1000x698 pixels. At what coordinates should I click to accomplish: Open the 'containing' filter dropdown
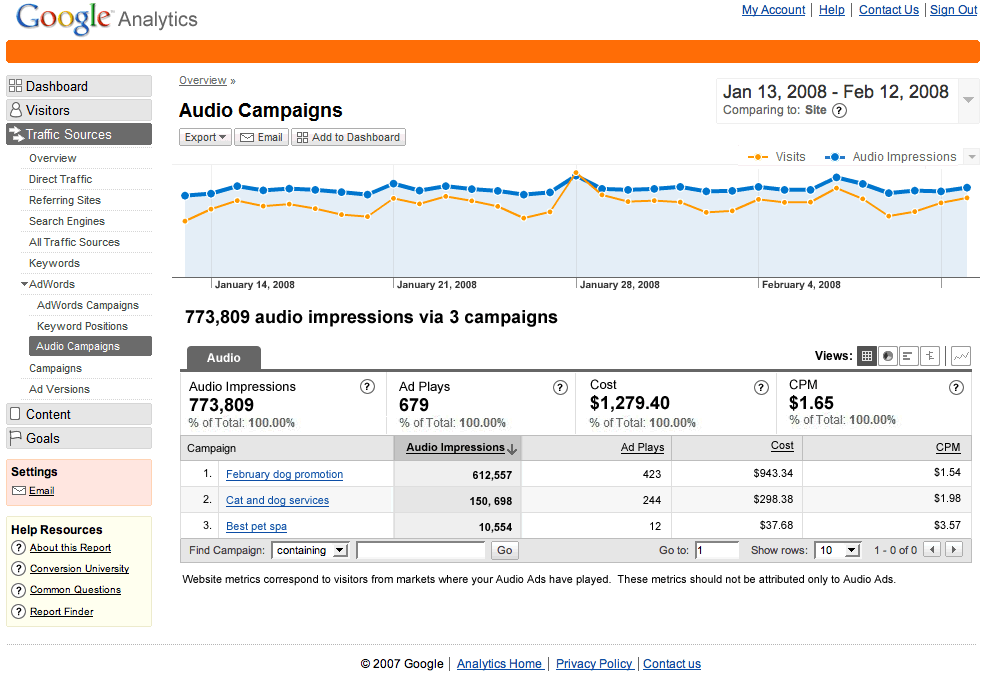coord(311,550)
